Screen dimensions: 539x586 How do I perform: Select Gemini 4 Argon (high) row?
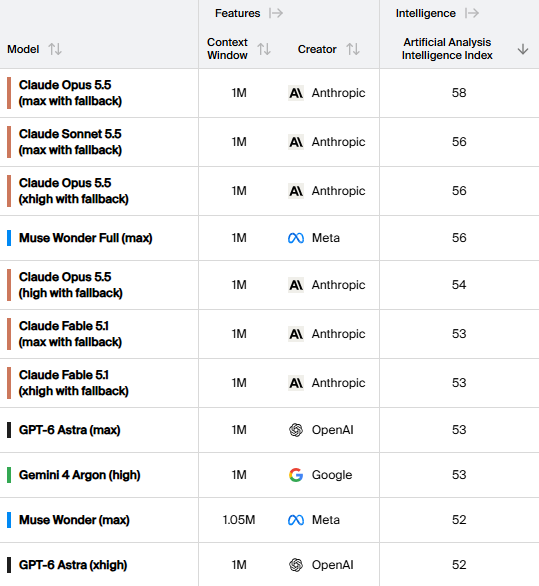tap(269, 475)
